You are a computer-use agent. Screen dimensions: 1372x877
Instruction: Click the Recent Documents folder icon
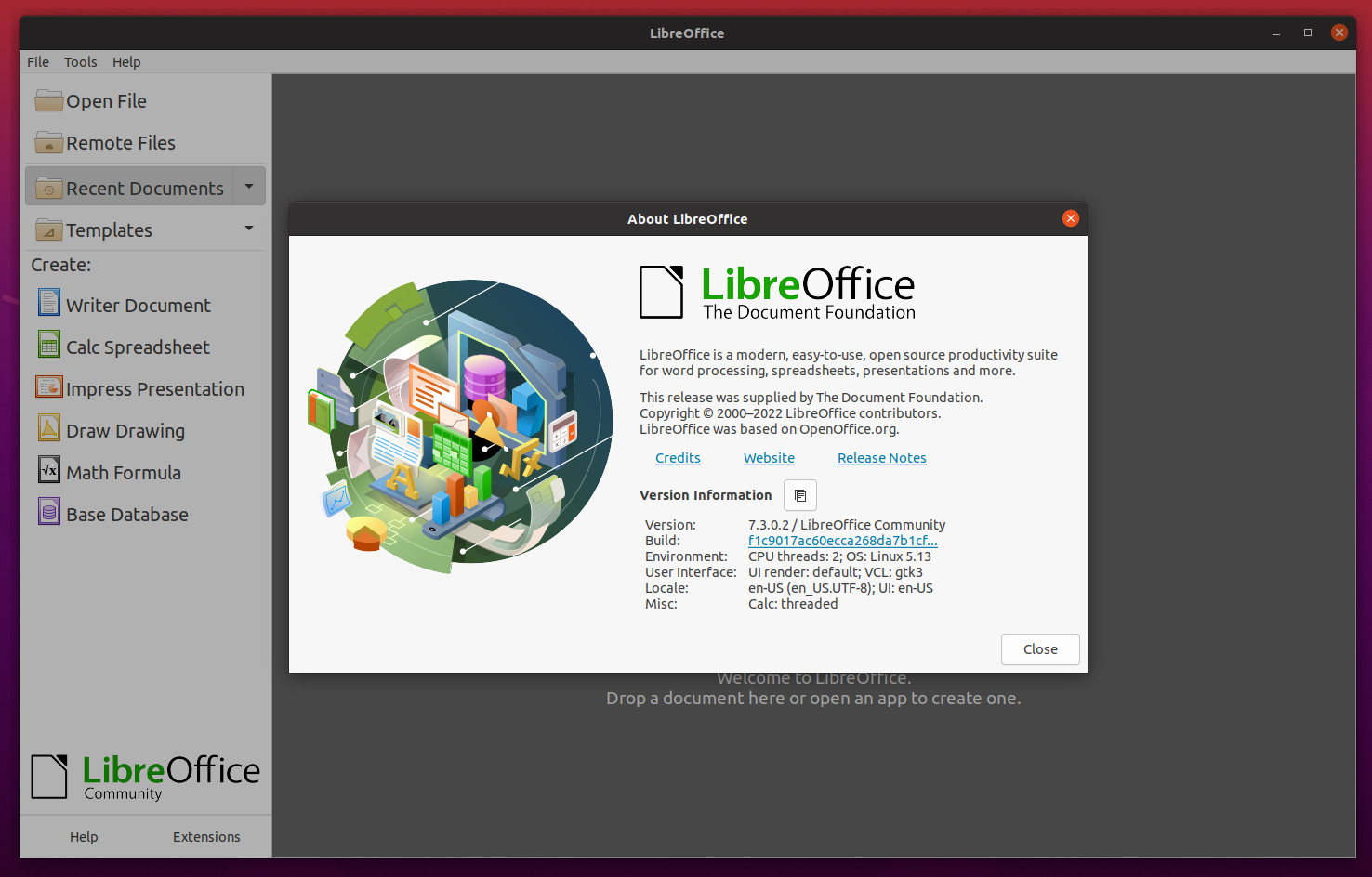click(49, 188)
